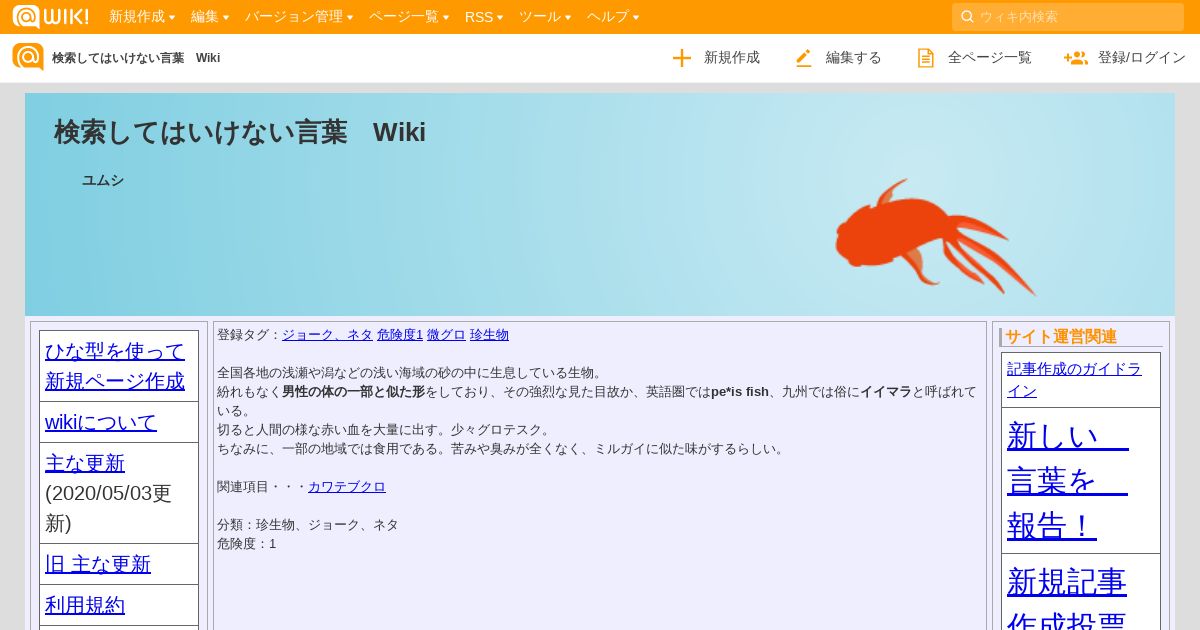Open the ヘルプ menu
The height and width of the screenshot is (630, 1200).
point(613,16)
